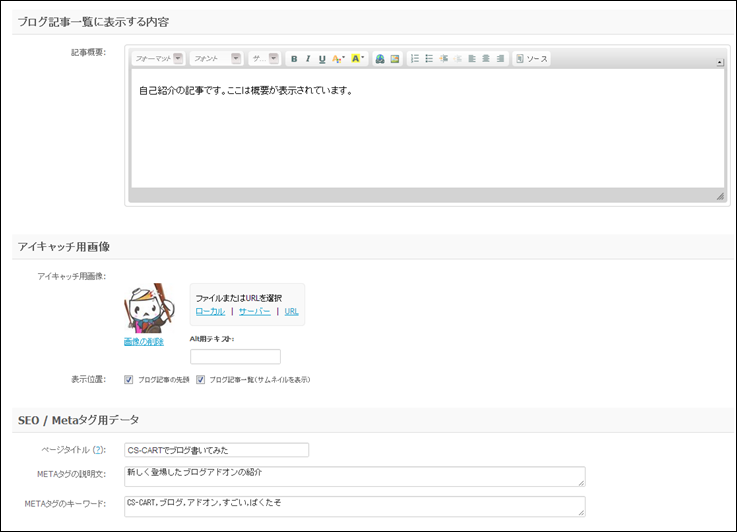This screenshot has height=532, width=737.
Task: Click the insert link globe icon
Action: 380,59
